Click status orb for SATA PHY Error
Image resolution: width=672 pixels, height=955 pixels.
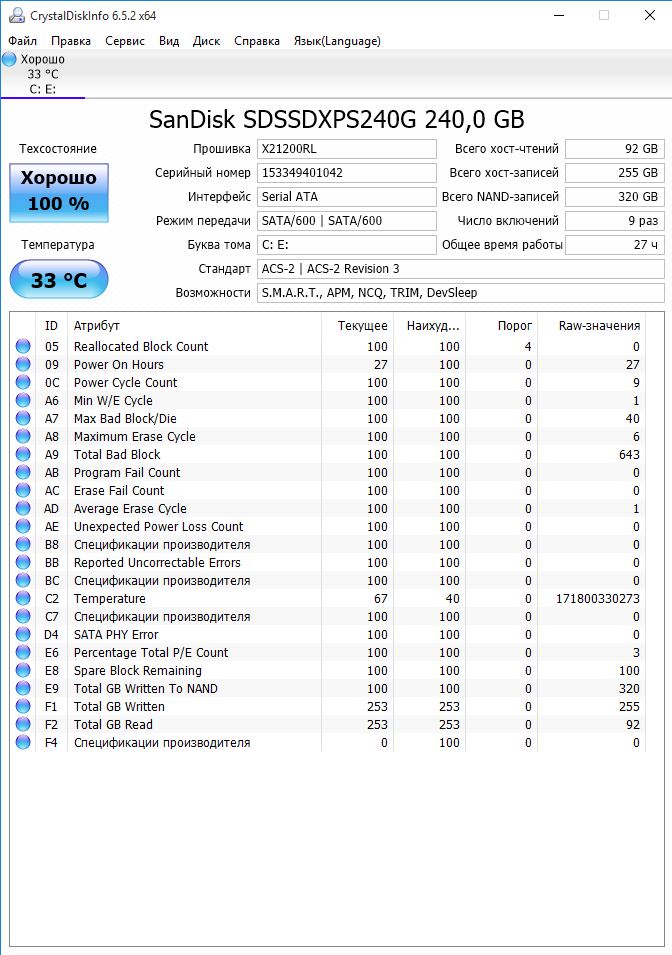pos(23,634)
